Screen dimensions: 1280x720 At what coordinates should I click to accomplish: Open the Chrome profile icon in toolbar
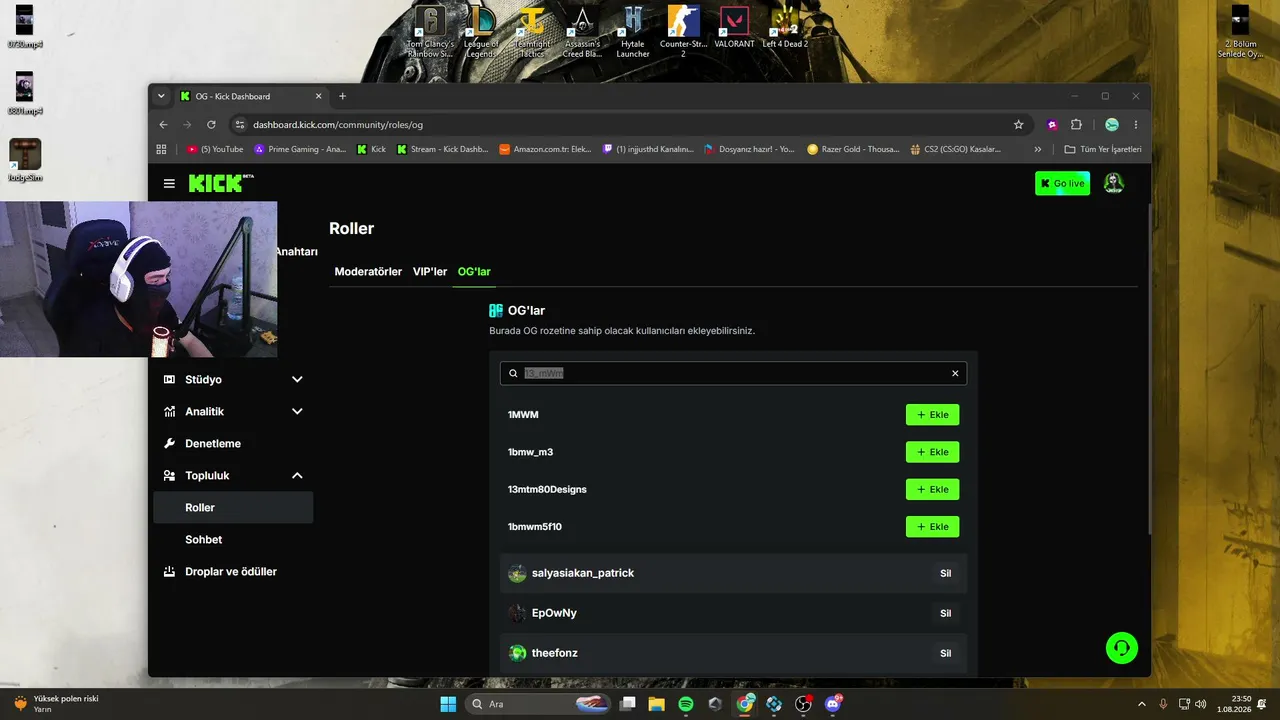click(1111, 124)
